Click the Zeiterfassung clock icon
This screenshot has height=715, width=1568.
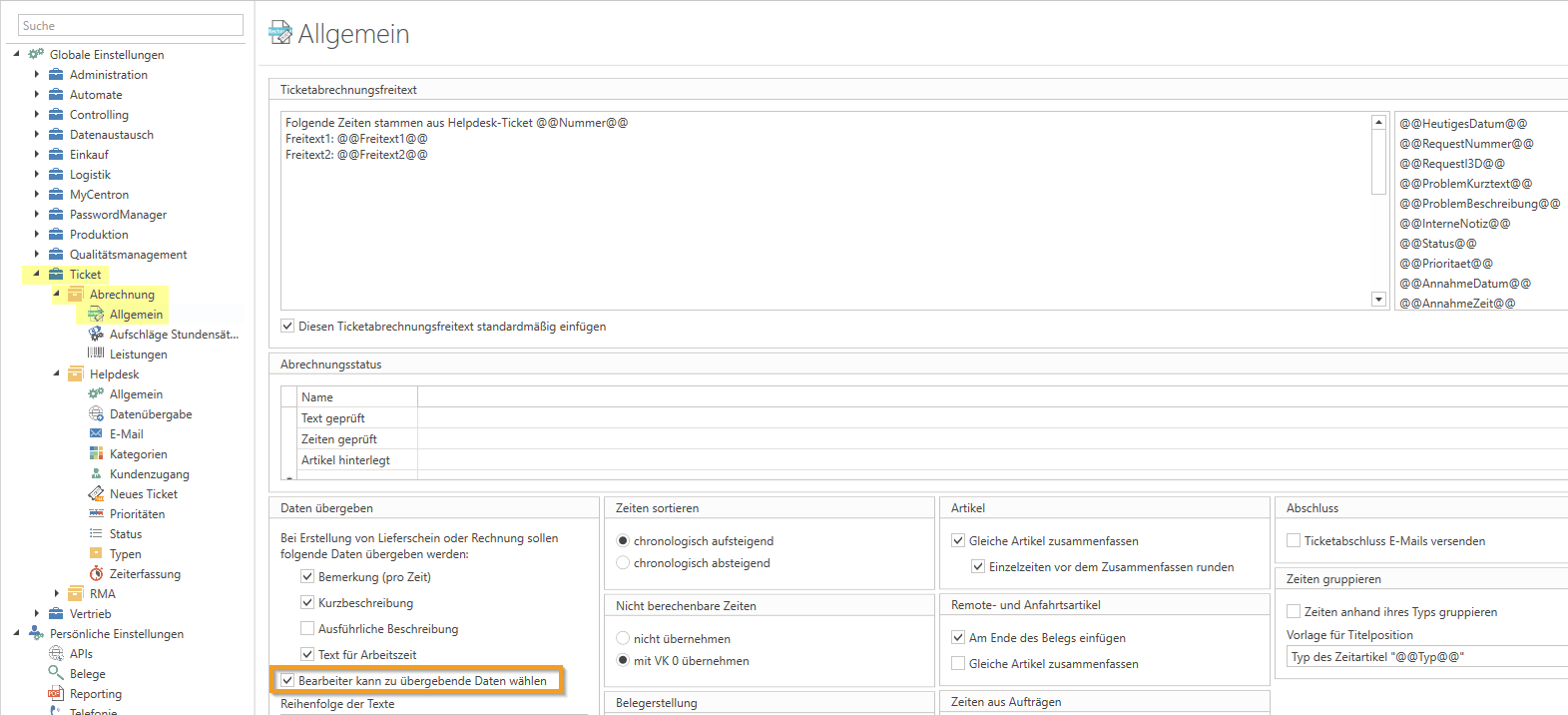click(96, 574)
